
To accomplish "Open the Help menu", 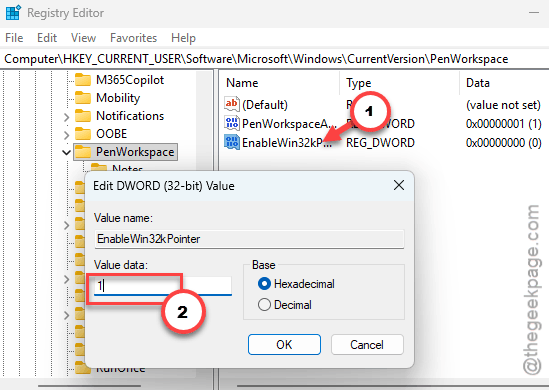I will click(x=183, y=38).
